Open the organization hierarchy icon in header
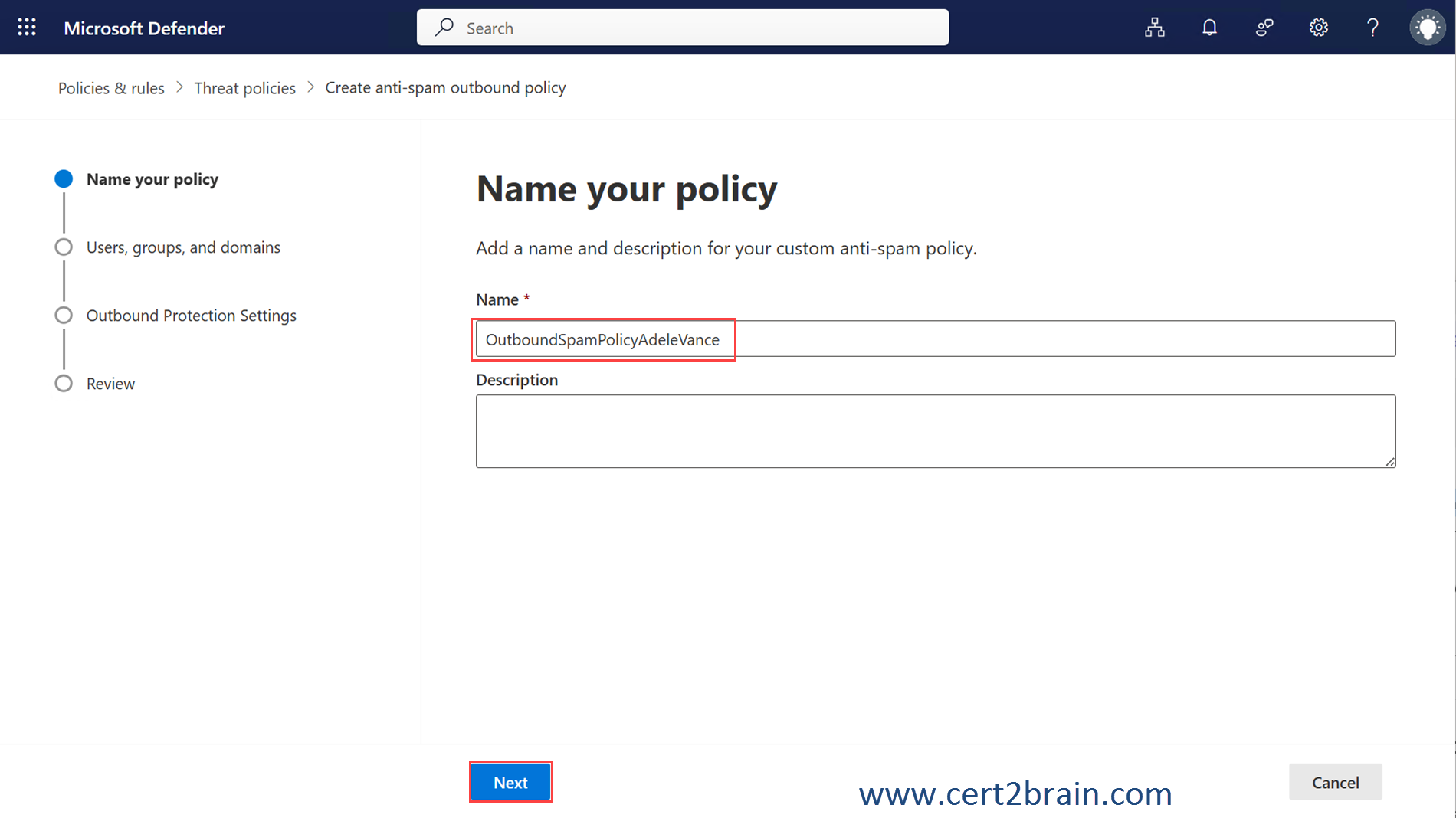Viewport: 1456px width, 818px height. 1154,28
